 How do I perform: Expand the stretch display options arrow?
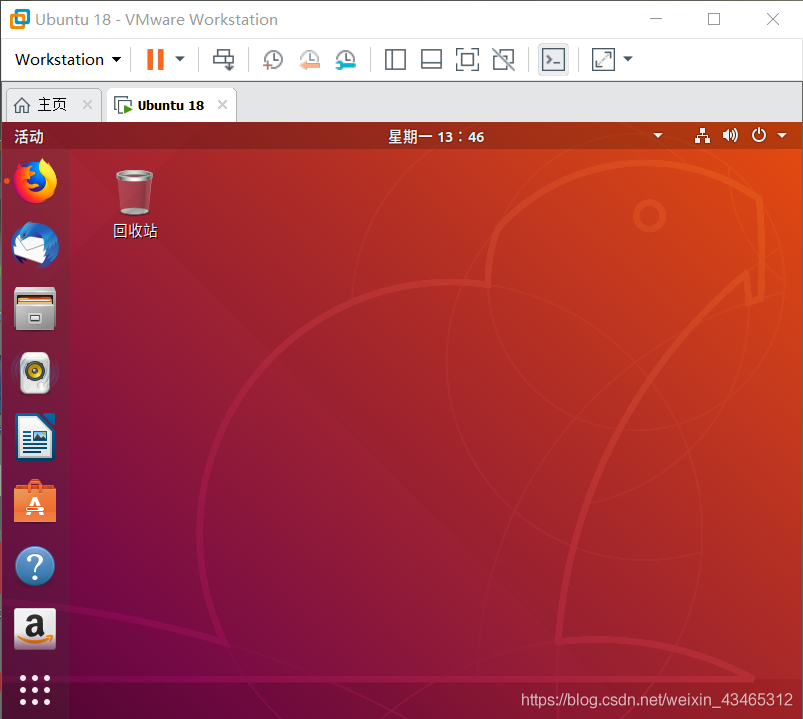[628, 59]
